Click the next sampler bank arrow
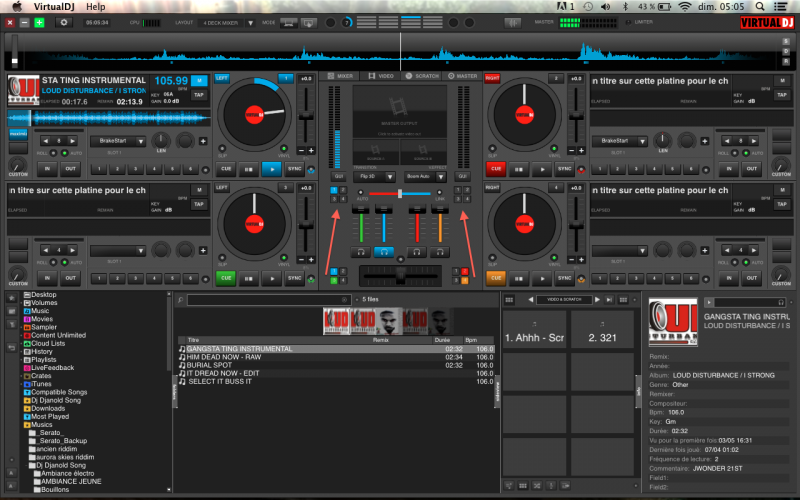This screenshot has width=800, height=500. point(597,300)
